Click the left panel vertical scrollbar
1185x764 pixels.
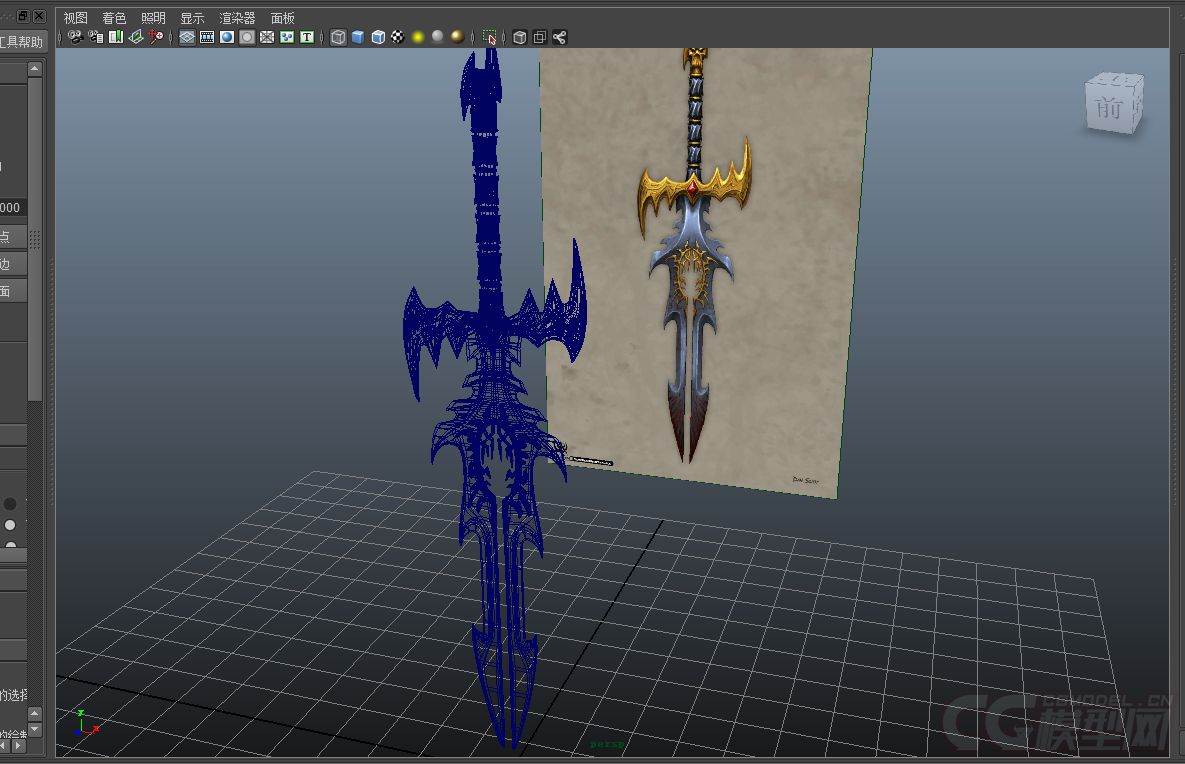pos(35,240)
